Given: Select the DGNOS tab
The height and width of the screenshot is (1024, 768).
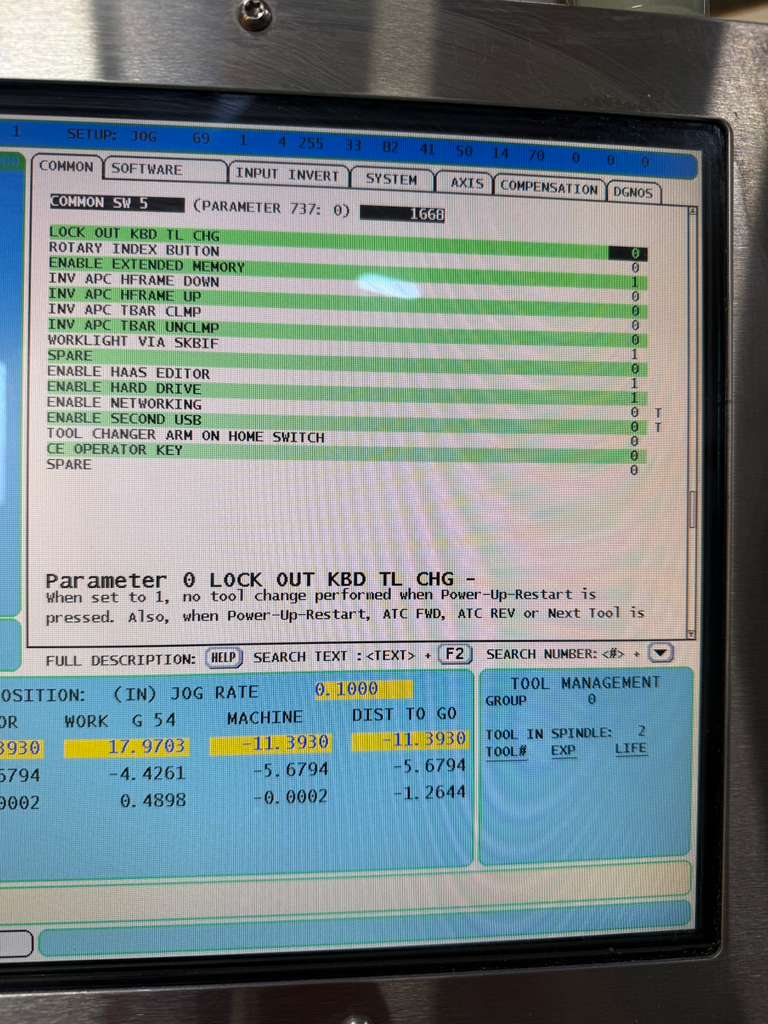Looking at the screenshot, I should (634, 191).
